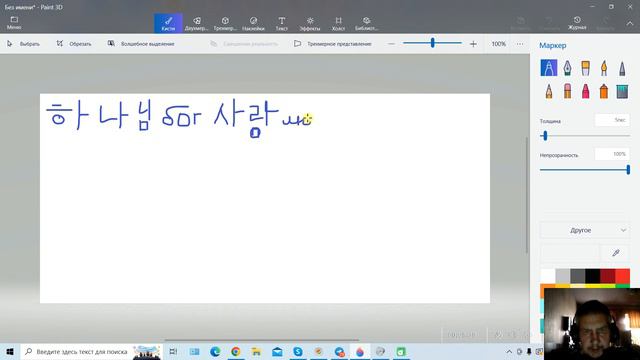Show hidden system tray icons

click(x=509, y=351)
